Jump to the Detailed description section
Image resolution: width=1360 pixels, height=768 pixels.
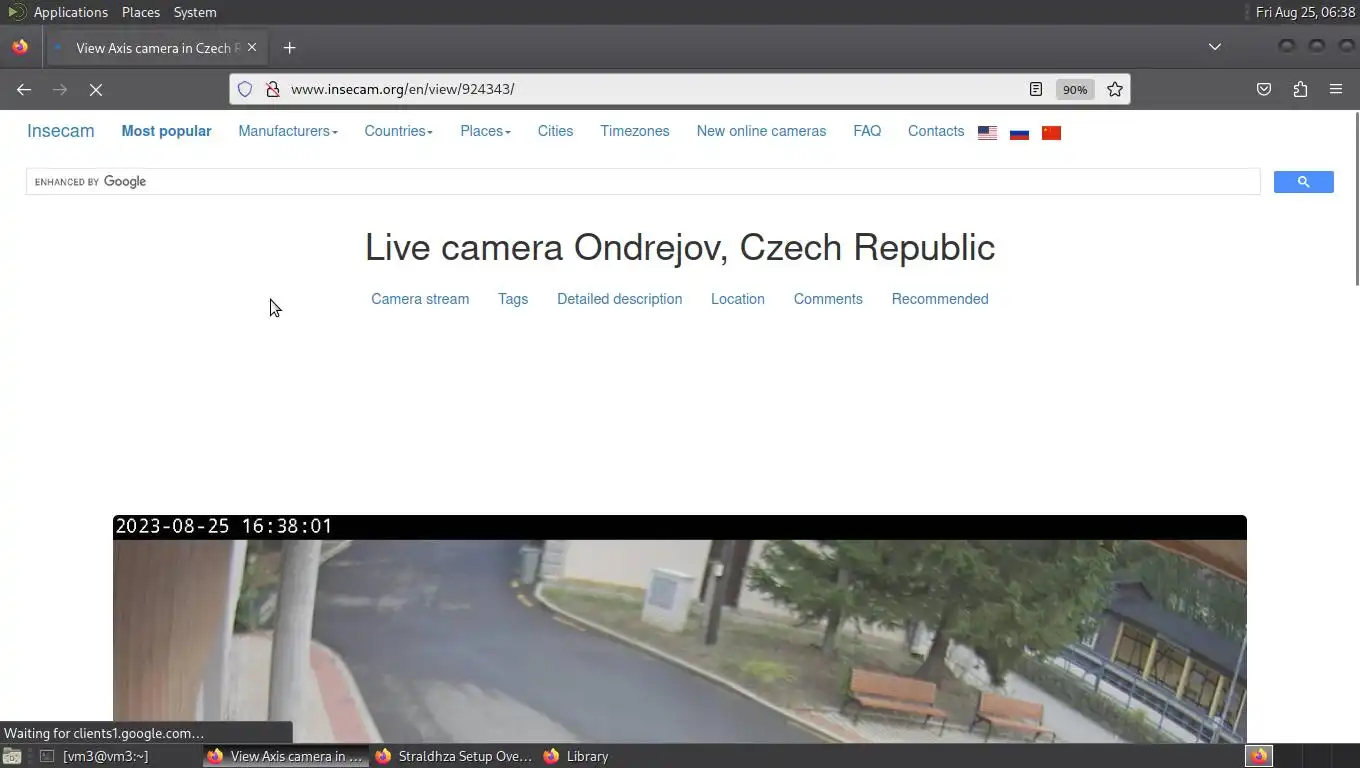tap(620, 299)
